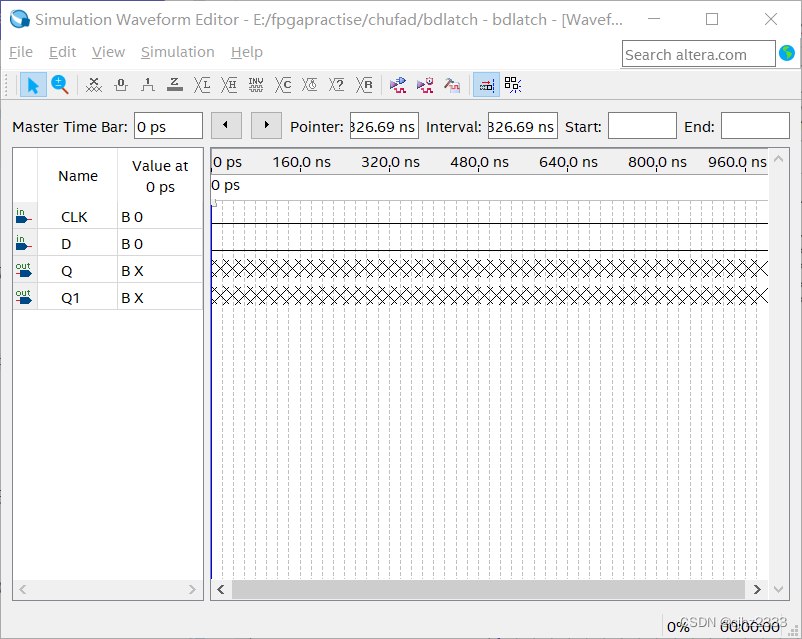Screen dimensions: 802x639
Task: Open the File menu
Action: tap(21, 52)
